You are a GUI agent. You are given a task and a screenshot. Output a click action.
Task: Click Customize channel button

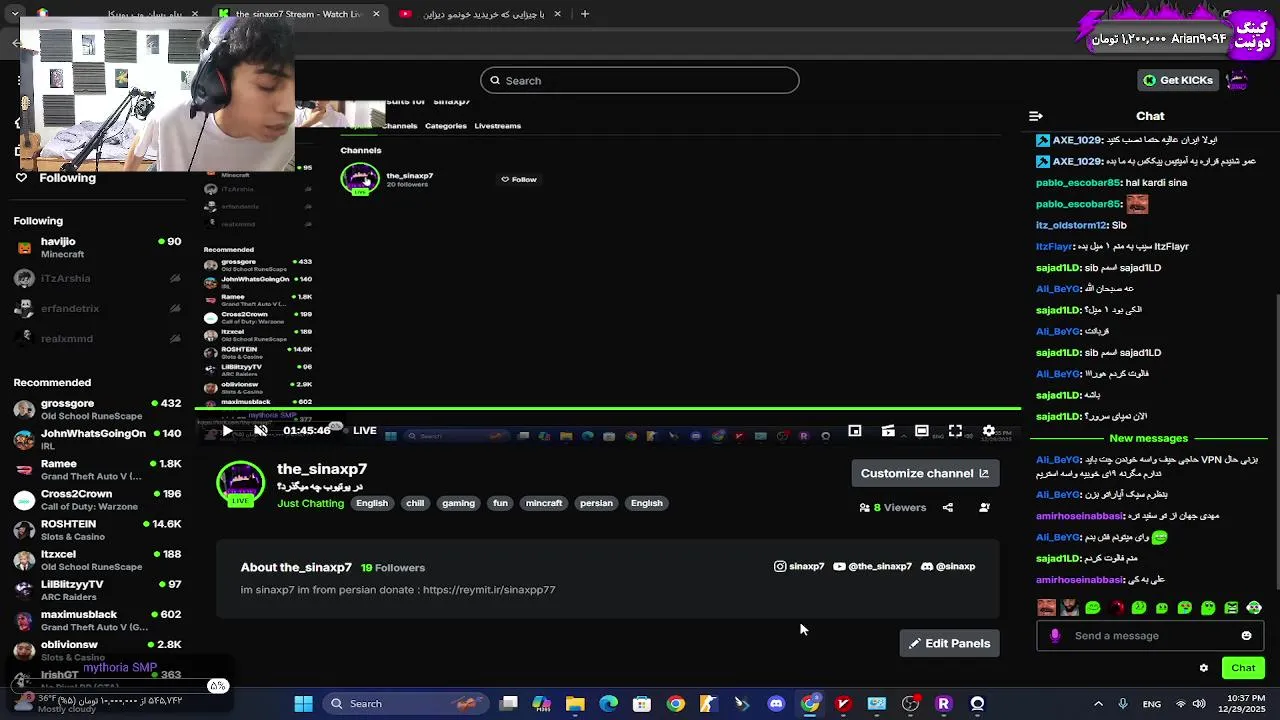(x=925, y=473)
